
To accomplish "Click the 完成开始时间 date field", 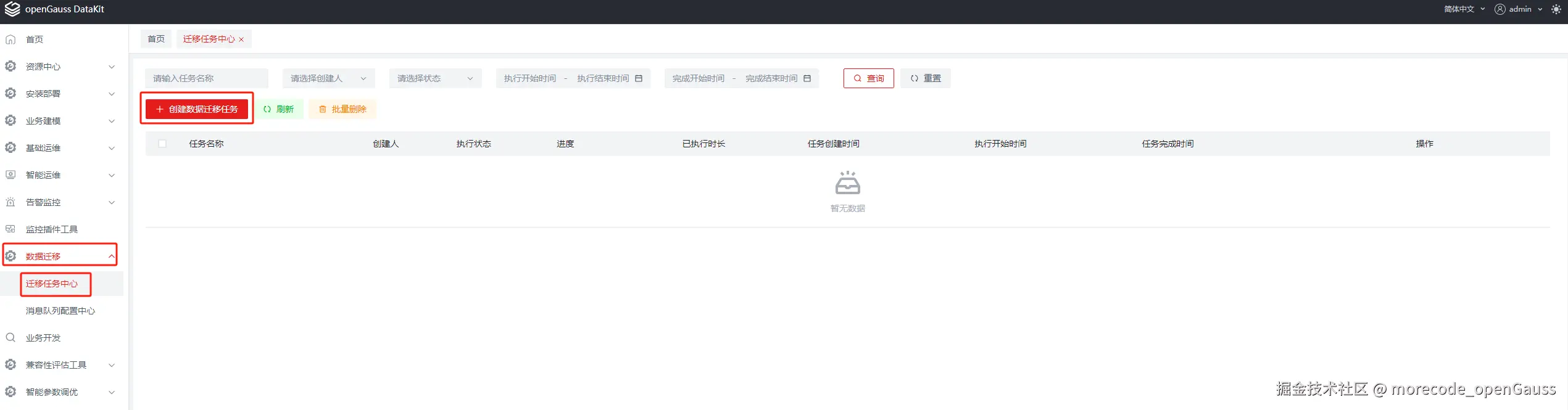I will (699, 78).
